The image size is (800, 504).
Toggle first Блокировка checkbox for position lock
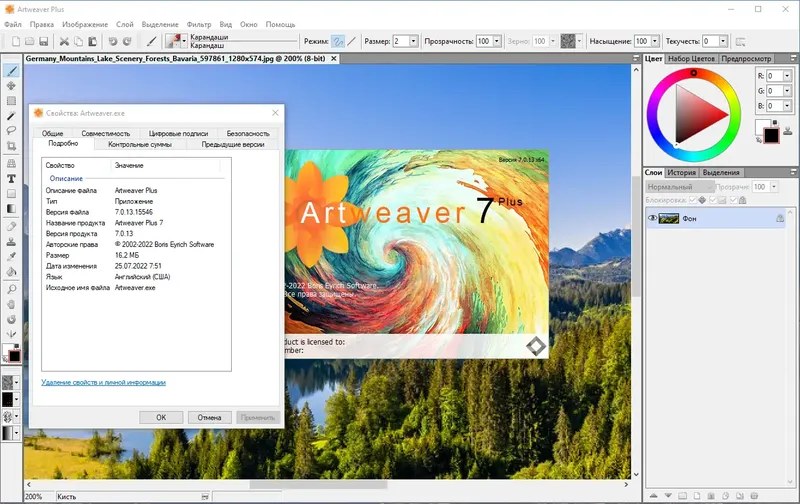(x=693, y=200)
